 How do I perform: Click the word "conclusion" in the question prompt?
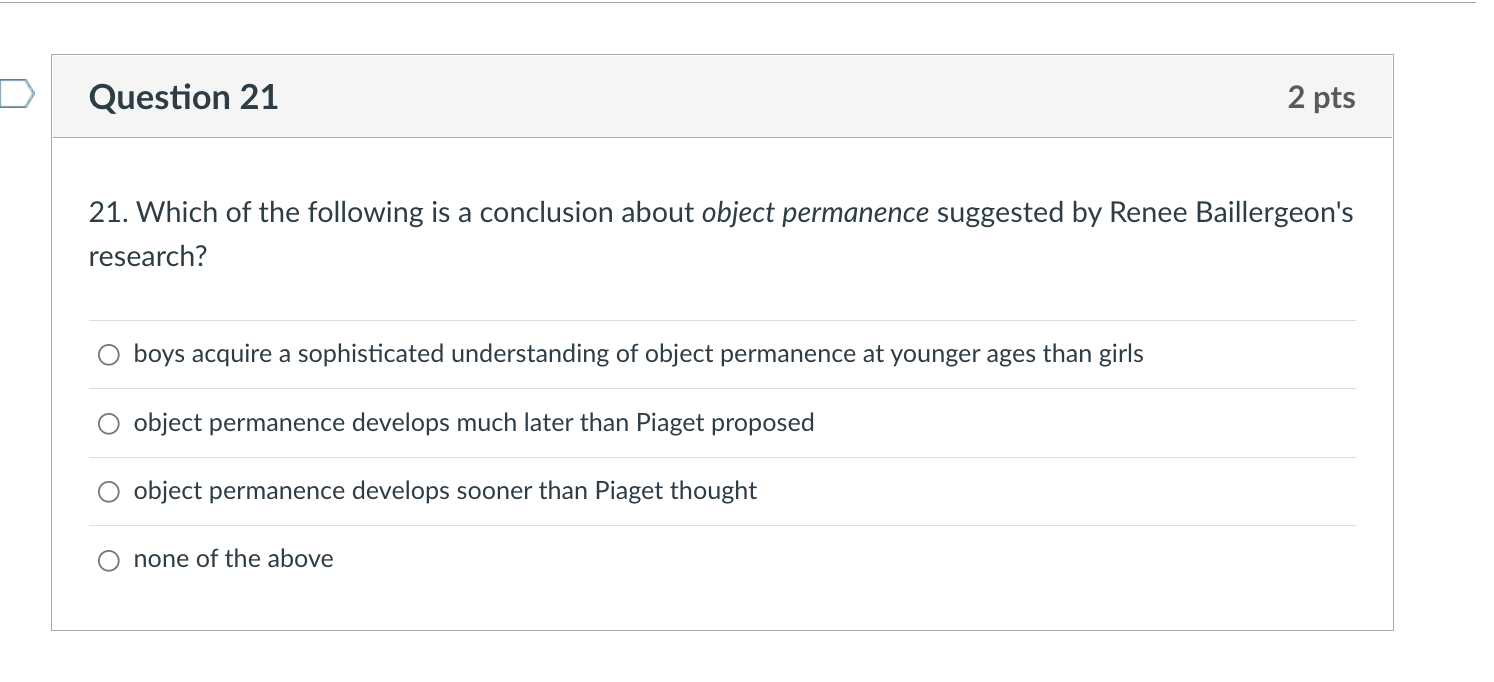tap(546, 213)
